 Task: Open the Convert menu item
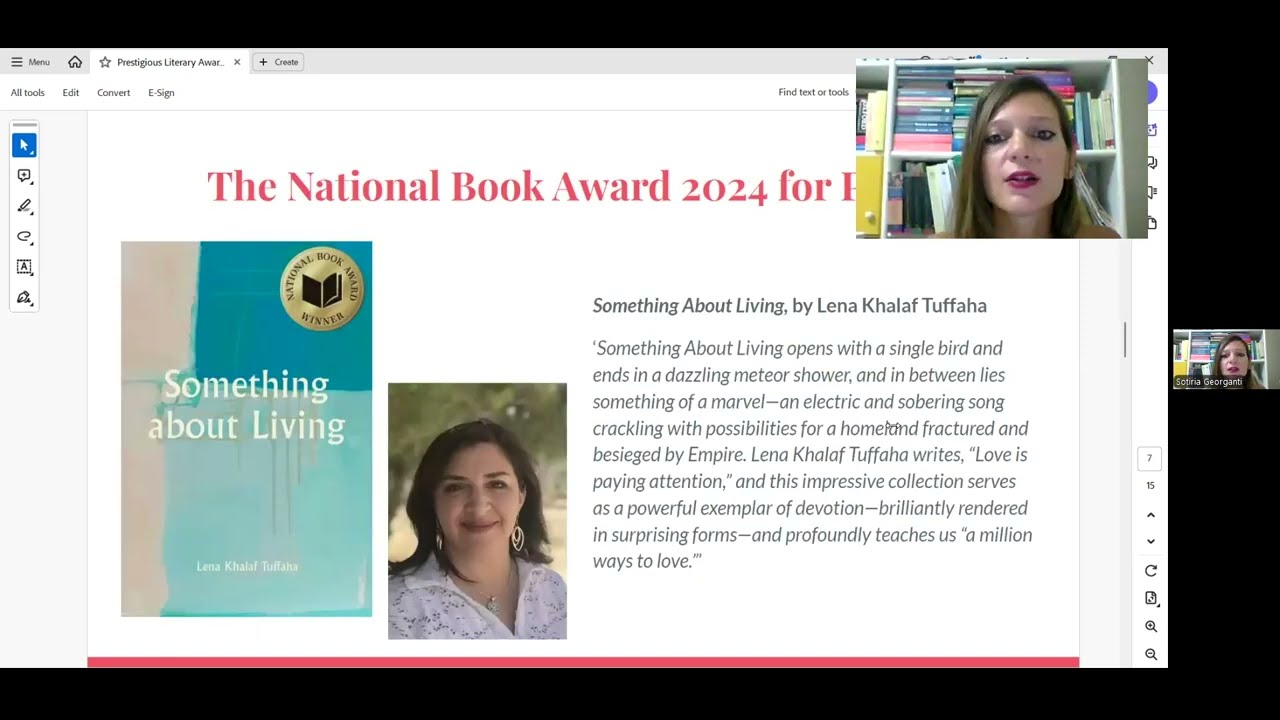tap(114, 92)
